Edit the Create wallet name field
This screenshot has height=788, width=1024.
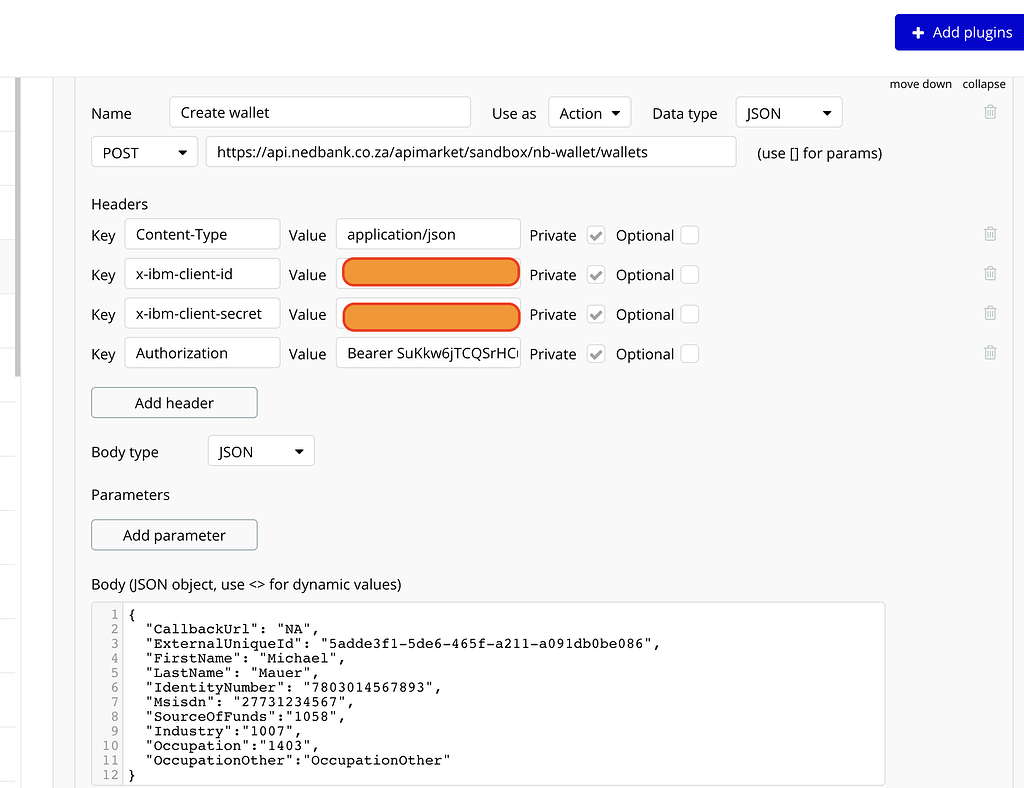coord(320,112)
